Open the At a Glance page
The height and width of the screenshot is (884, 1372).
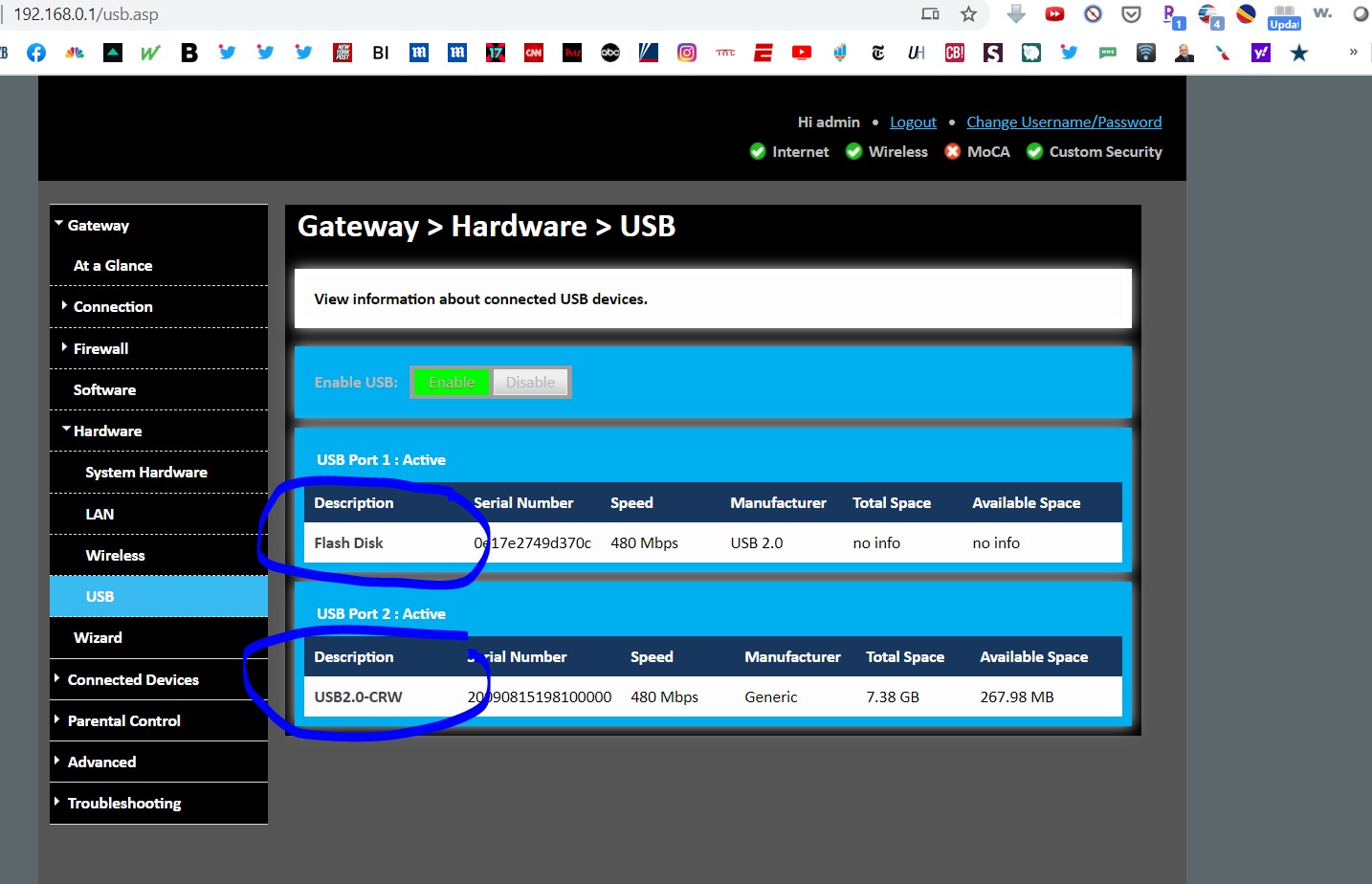pyautogui.click(x=113, y=266)
